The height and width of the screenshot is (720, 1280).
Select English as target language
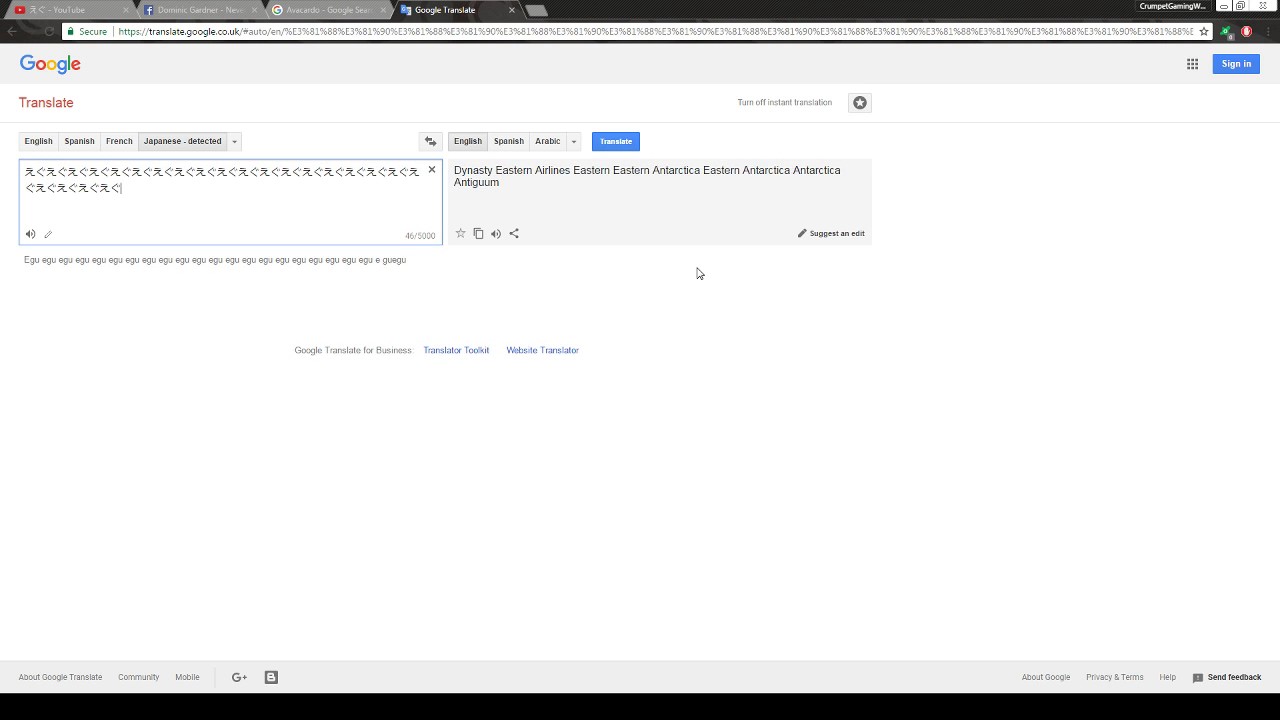[468, 141]
